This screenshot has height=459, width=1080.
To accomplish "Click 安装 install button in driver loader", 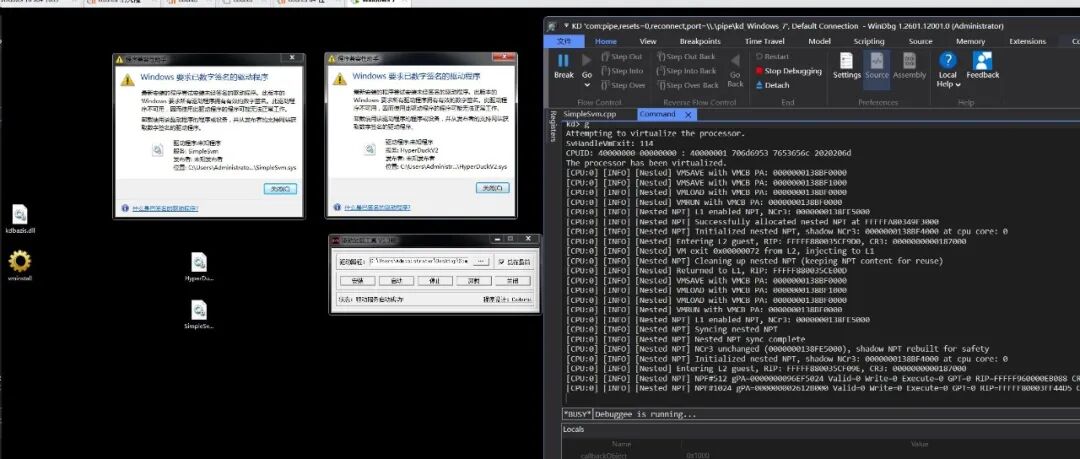I will 357,281.
